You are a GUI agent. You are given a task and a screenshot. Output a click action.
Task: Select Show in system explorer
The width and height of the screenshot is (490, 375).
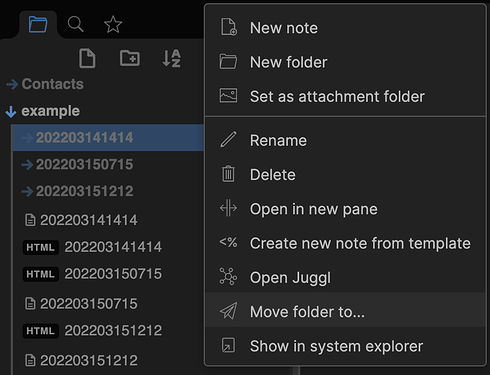(345, 346)
